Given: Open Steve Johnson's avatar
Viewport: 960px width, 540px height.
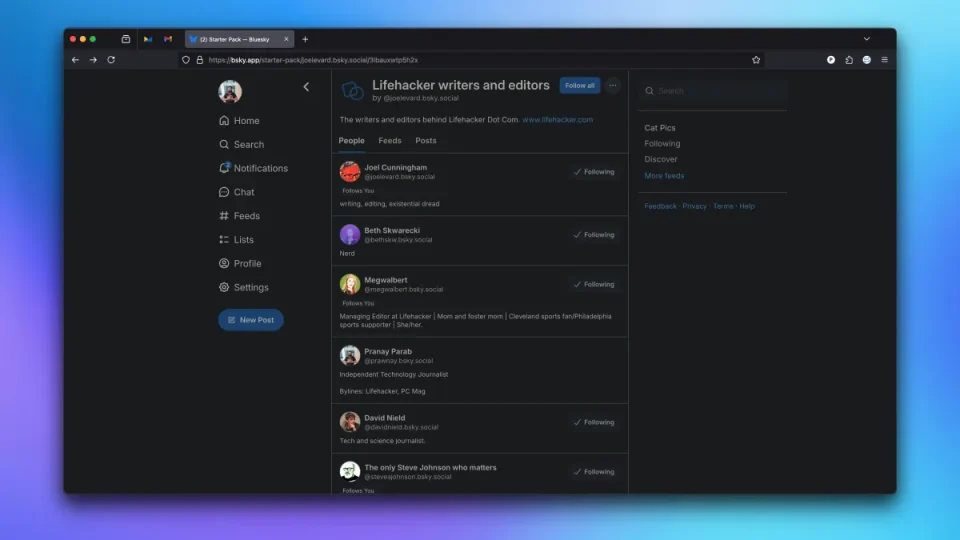Looking at the screenshot, I should tap(350, 471).
